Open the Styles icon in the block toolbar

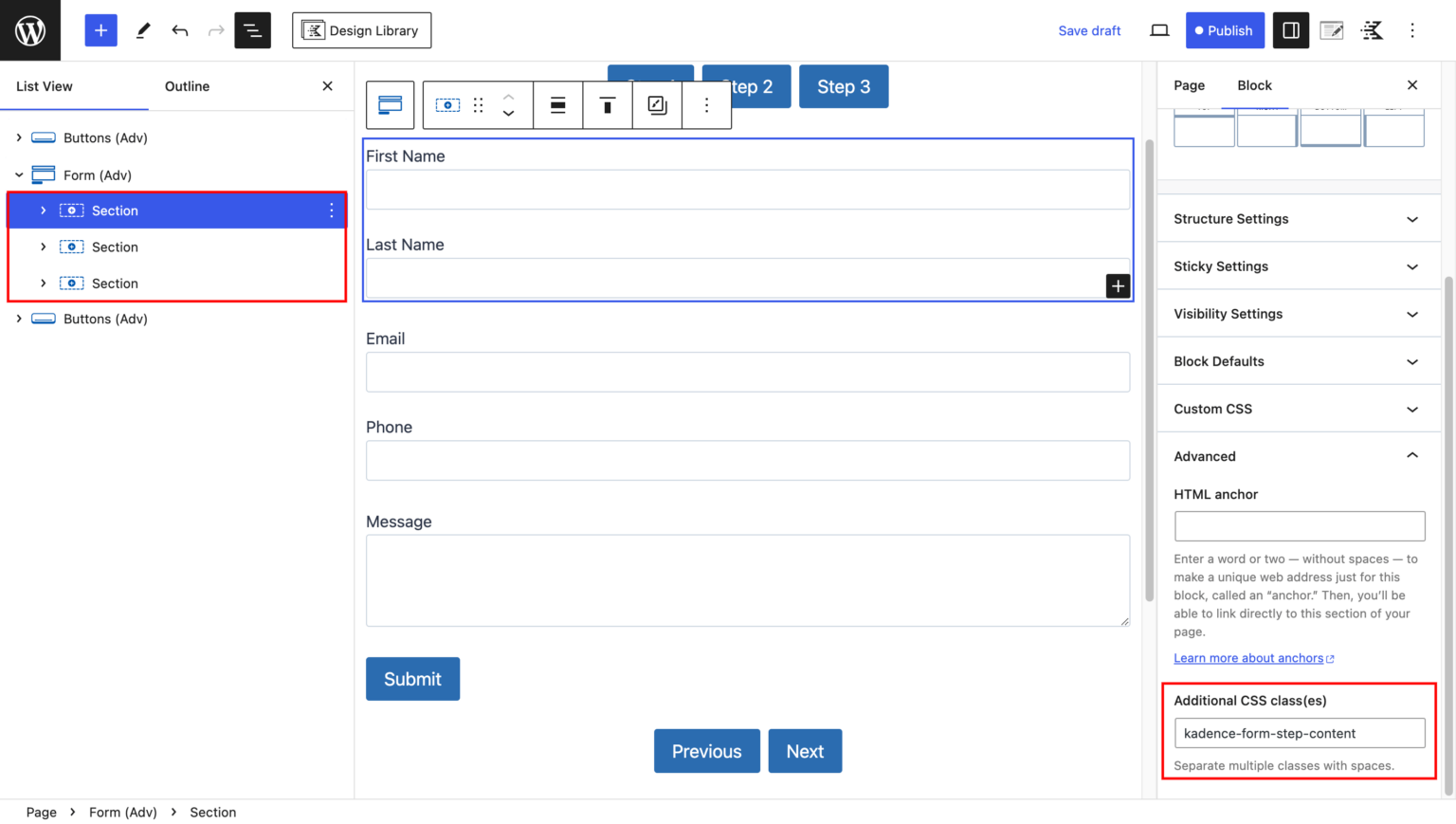click(x=657, y=104)
